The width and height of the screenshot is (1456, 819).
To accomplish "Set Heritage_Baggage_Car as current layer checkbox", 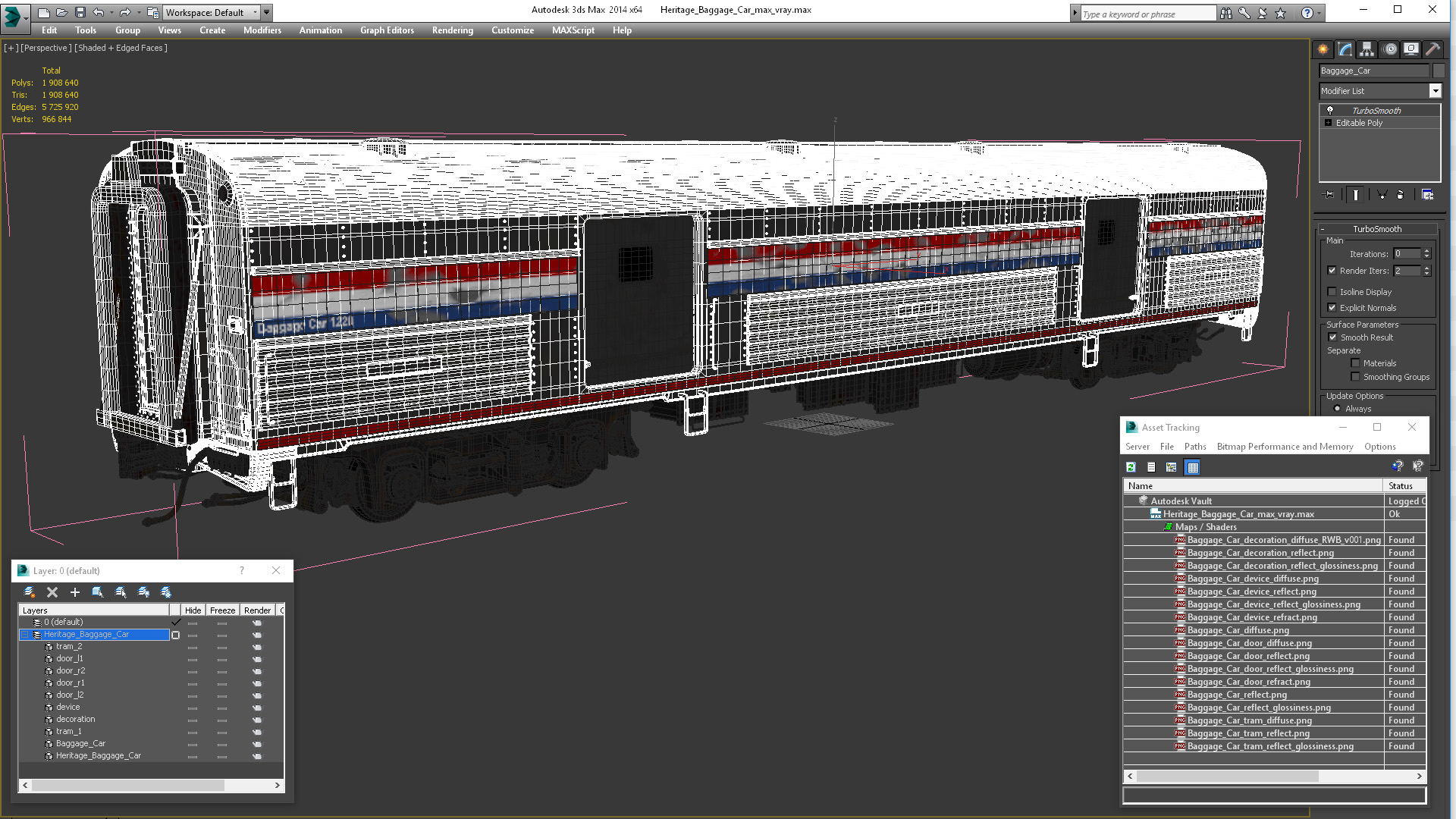I will tap(176, 635).
